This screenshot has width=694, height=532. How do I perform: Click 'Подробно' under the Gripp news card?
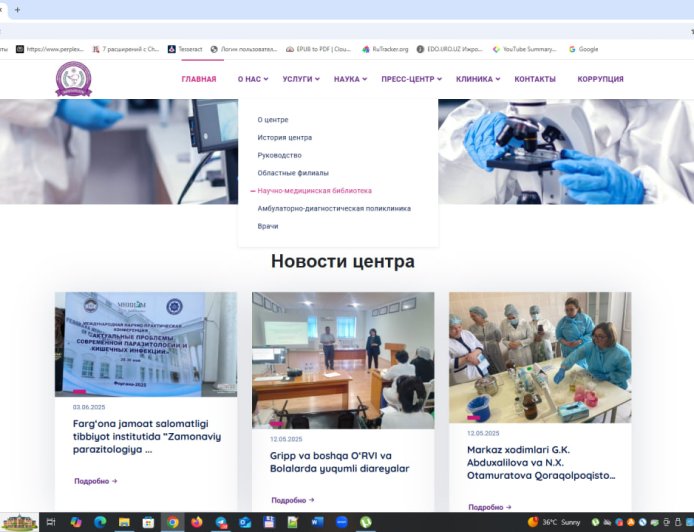(x=293, y=500)
